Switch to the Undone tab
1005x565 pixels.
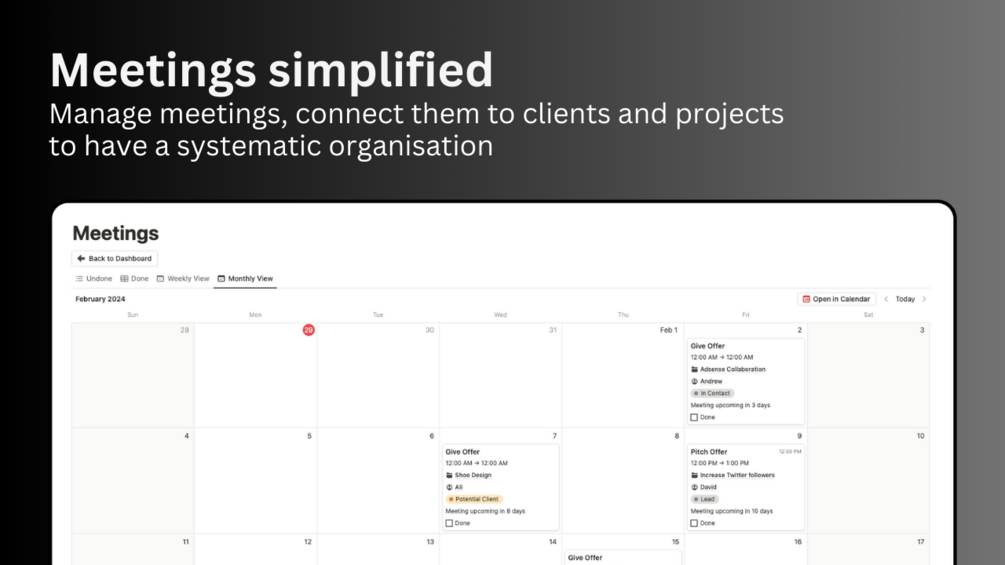pyautogui.click(x=94, y=279)
